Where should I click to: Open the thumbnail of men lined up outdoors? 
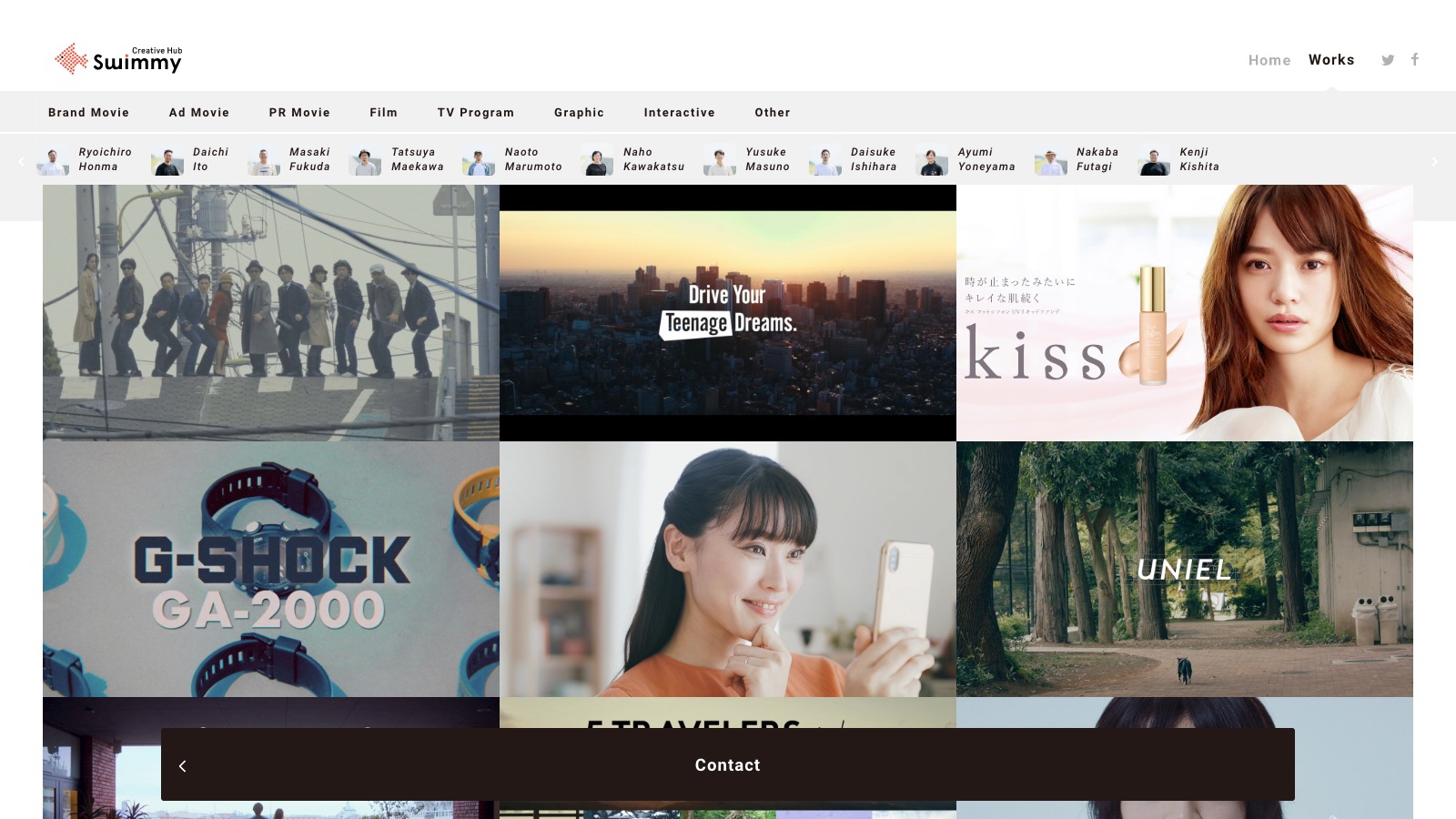271,313
